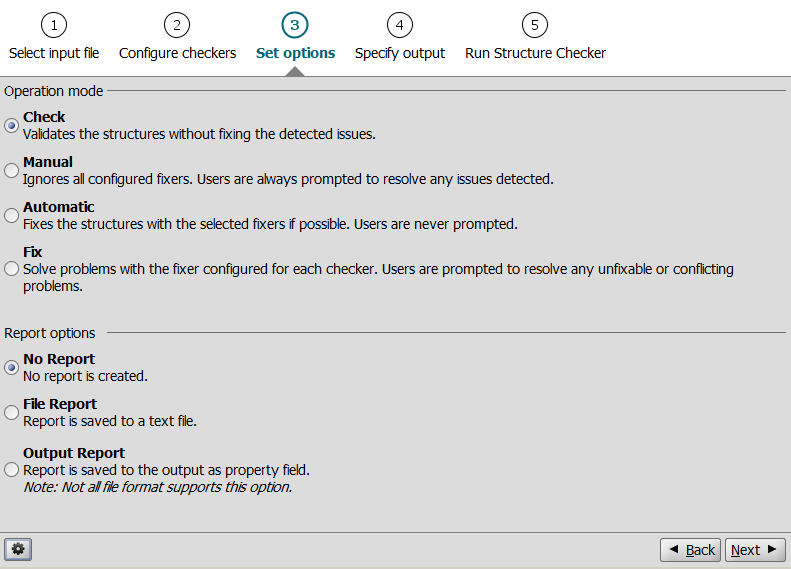Click step 4 circle icon
This screenshot has width=791, height=569.
(x=399, y=25)
